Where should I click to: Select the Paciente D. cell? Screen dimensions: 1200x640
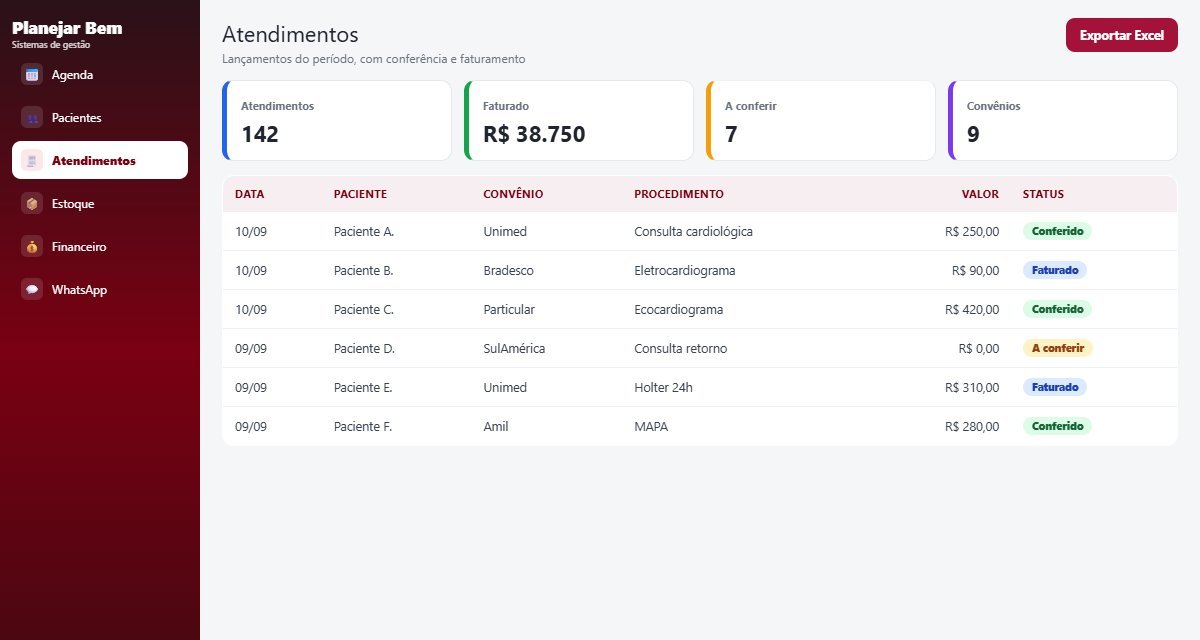(x=364, y=348)
